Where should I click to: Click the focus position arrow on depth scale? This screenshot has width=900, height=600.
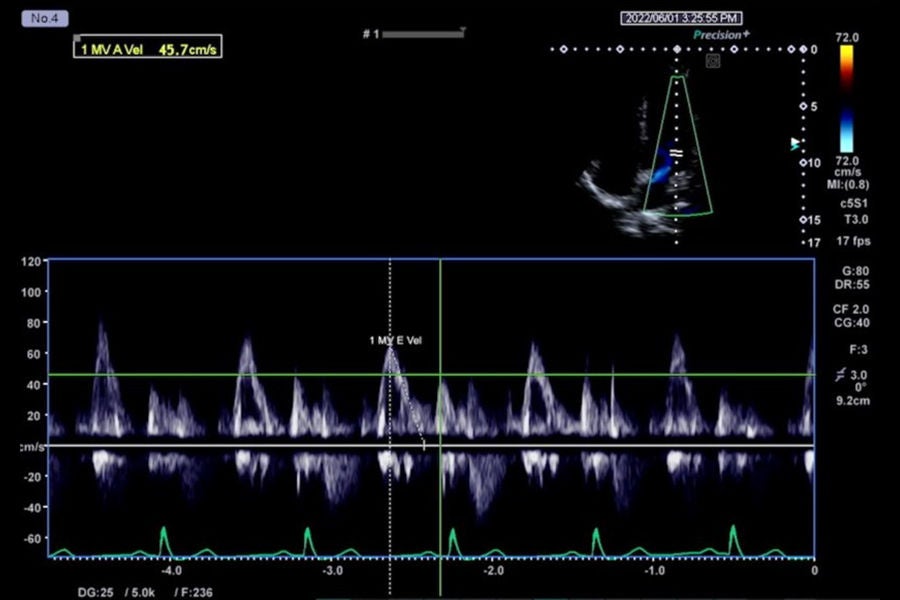(795, 144)
